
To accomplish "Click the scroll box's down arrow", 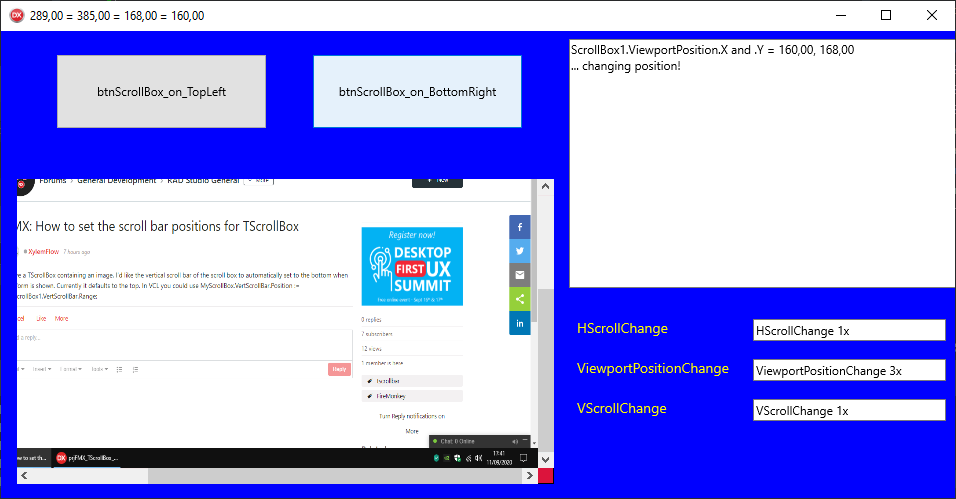I will (545, 459).
